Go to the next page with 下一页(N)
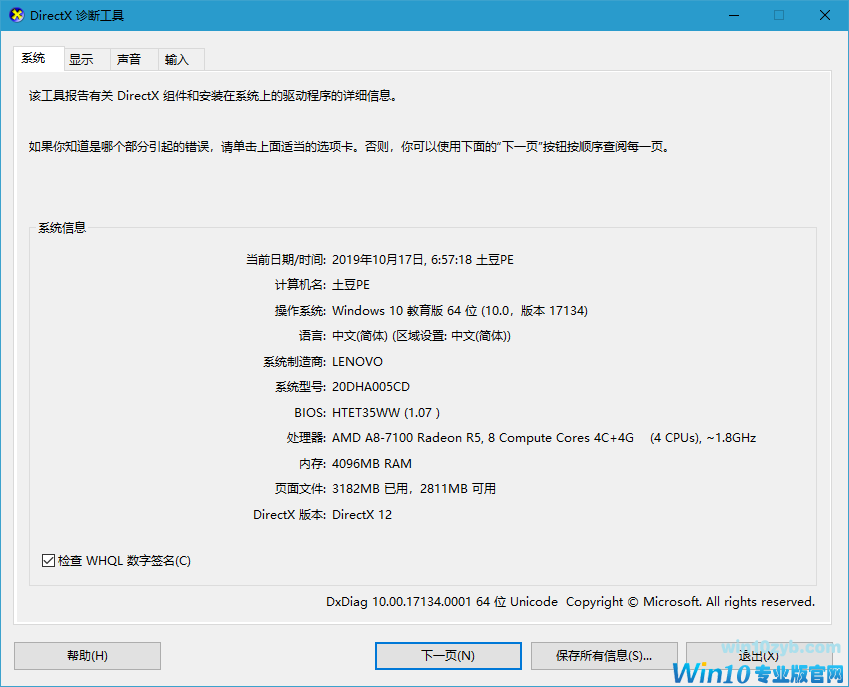 point(448,656)
